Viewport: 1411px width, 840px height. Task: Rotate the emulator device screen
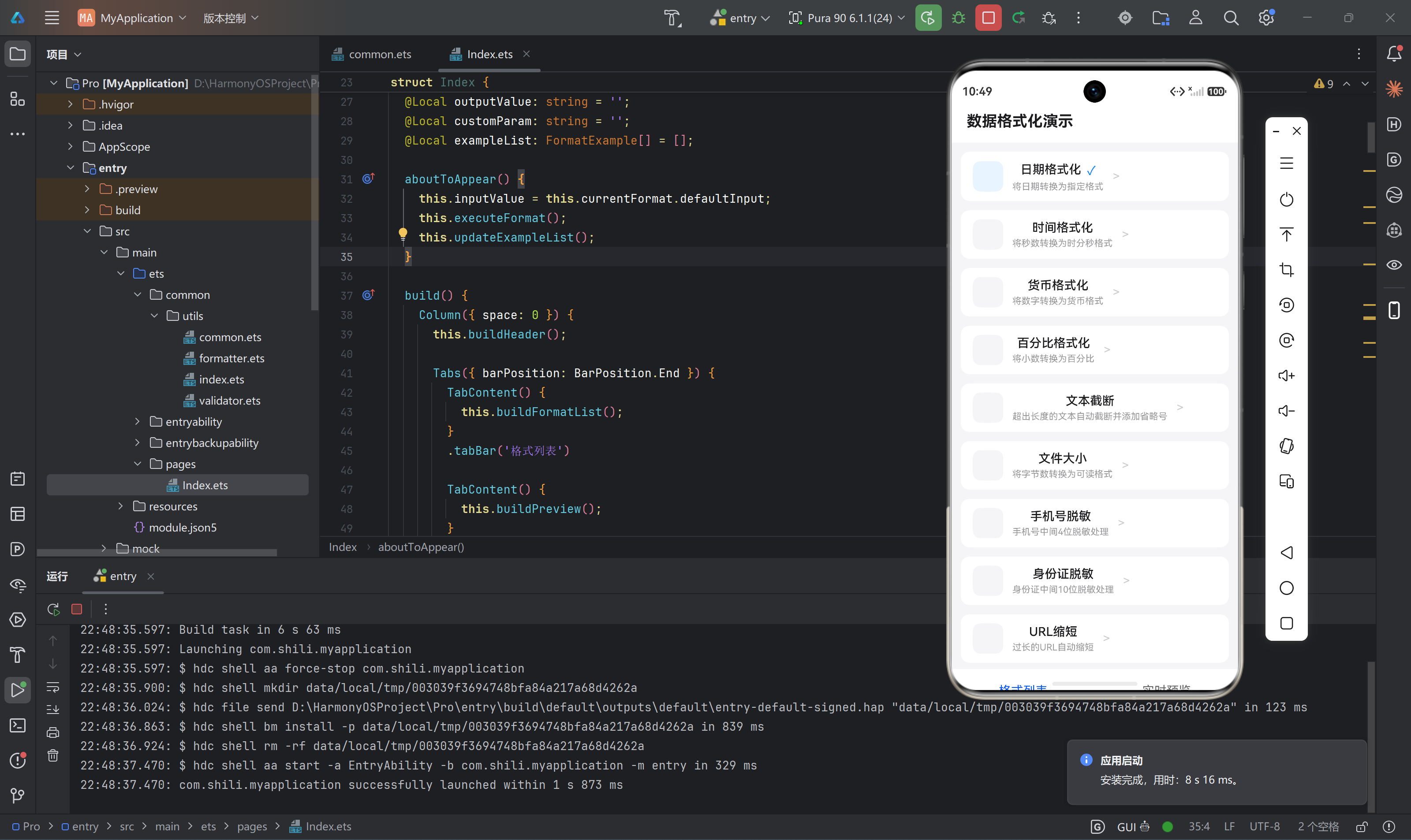(x=1286, y=446)
